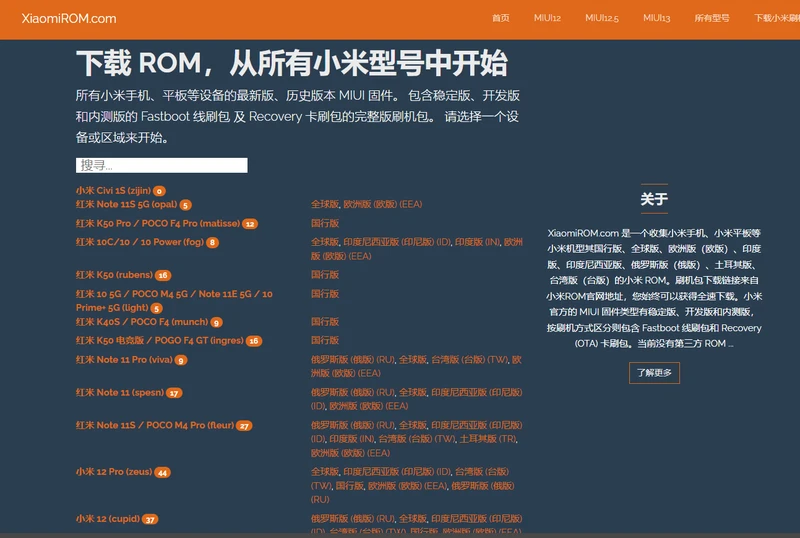Image resolution: width=800 pixels, height=538 pixels.
Task: Open 小米 12 (cupid) device link
Action: click(108, 519)
